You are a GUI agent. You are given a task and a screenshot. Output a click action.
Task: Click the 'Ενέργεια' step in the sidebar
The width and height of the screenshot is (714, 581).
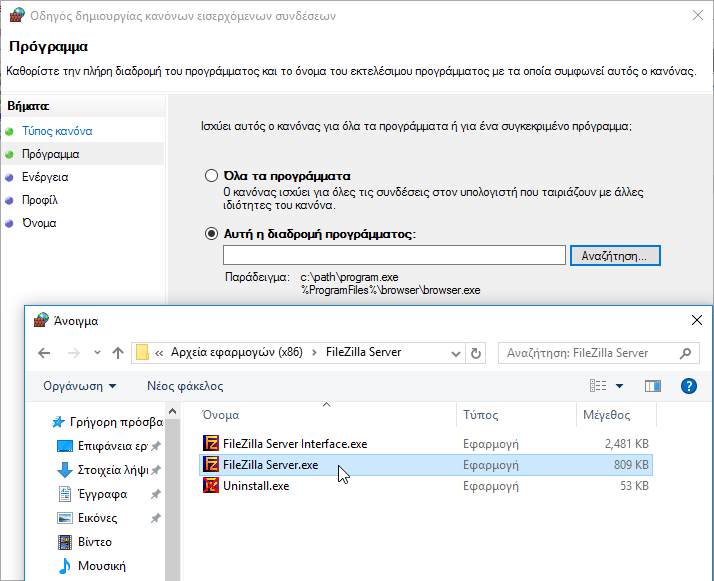(45, 177)
